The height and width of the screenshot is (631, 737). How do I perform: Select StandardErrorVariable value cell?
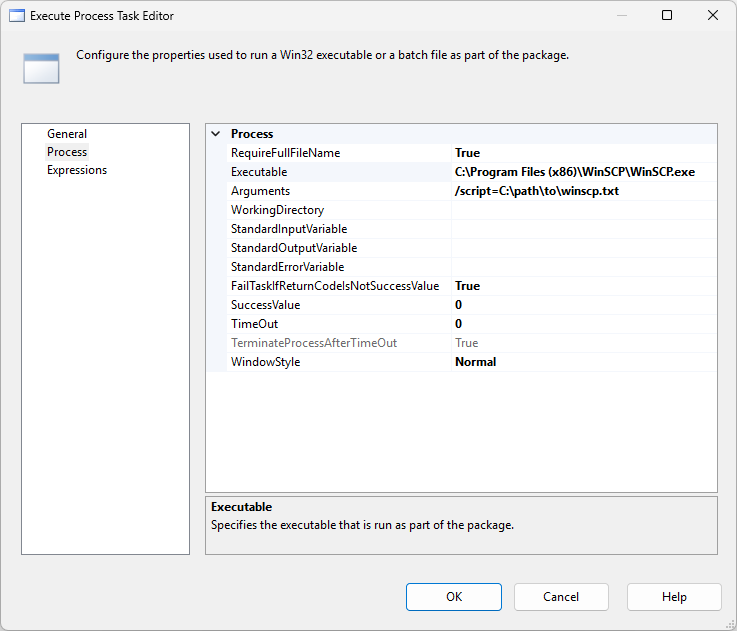coord(583,267)
